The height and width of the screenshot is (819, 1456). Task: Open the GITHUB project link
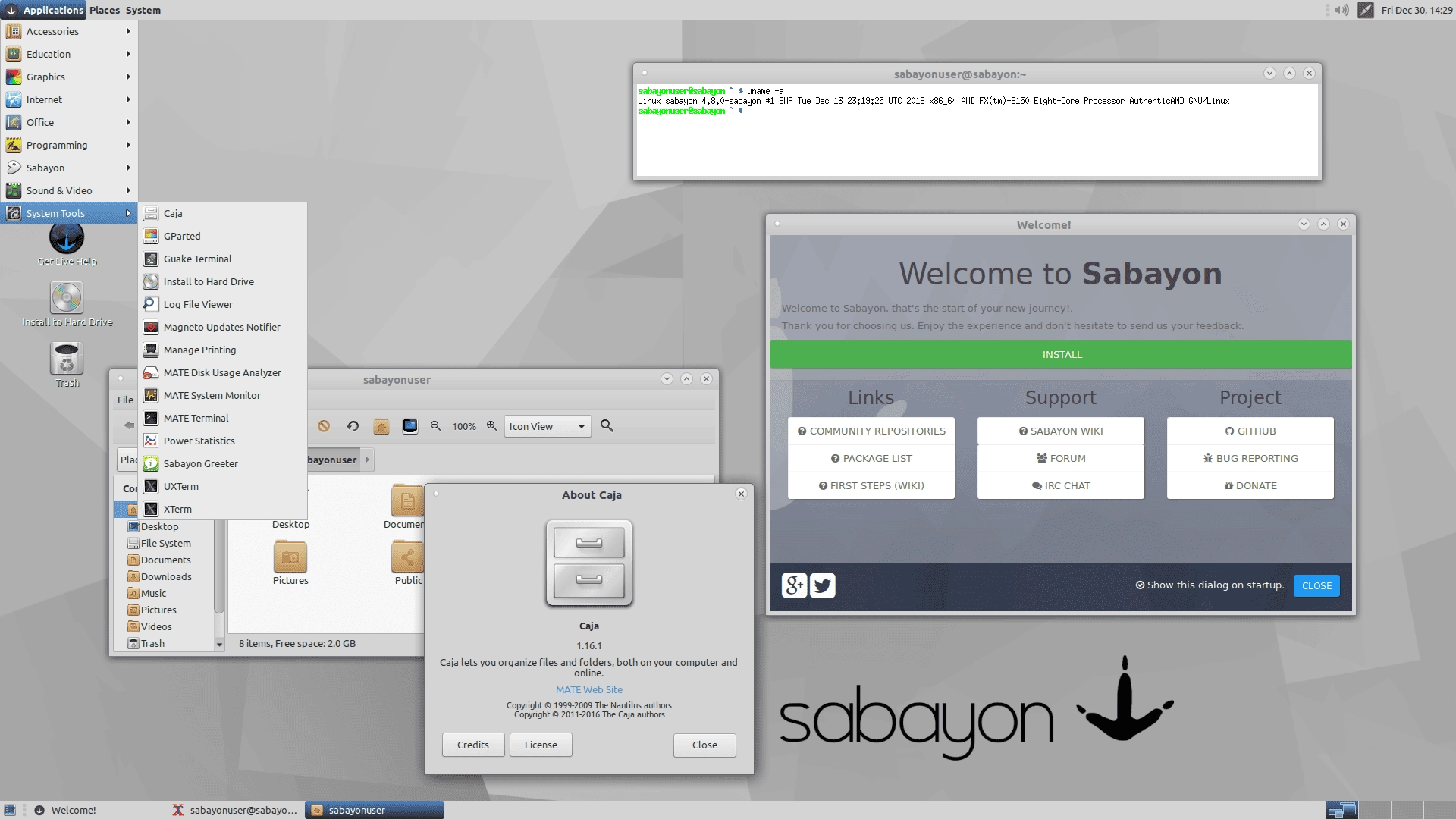(1250, 431)
